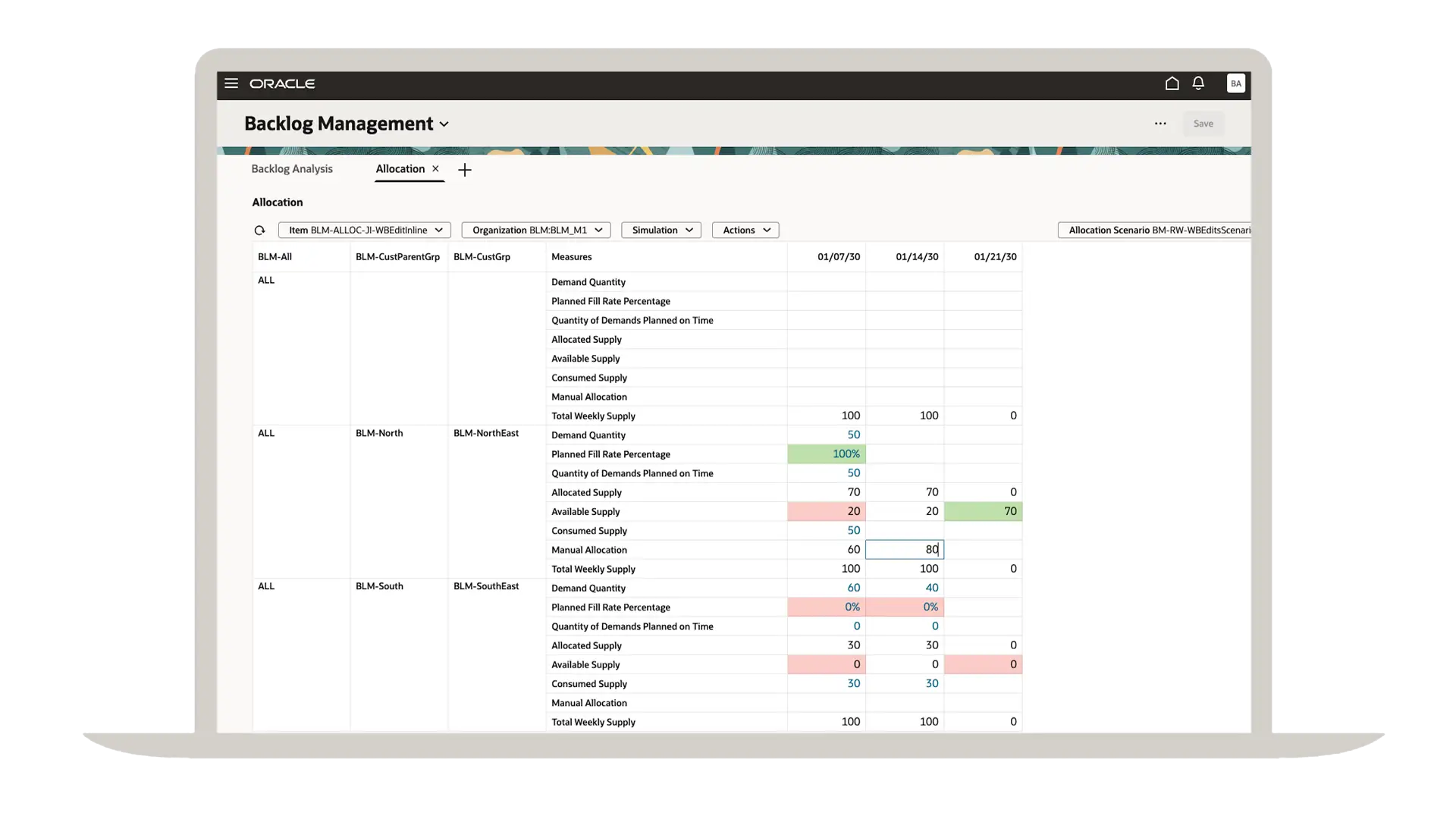Screen dimensions: 1456x819
Task: Select the green 100% Planned Fill Rate cell
Action: pyautogui.click(x=827, y=453)
